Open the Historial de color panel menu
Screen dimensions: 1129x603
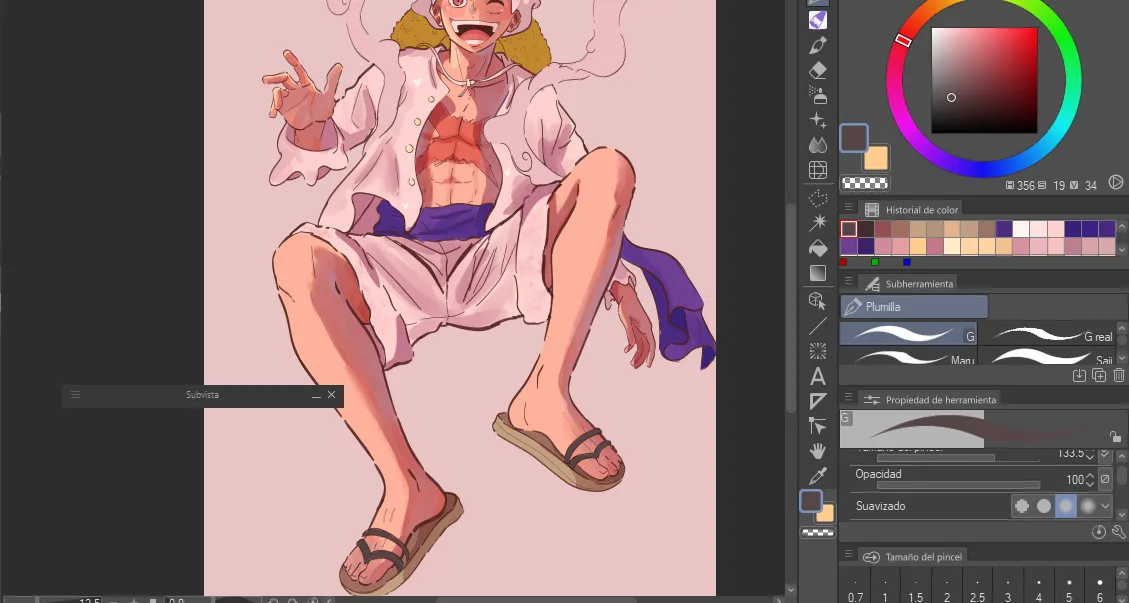(848, 209)
